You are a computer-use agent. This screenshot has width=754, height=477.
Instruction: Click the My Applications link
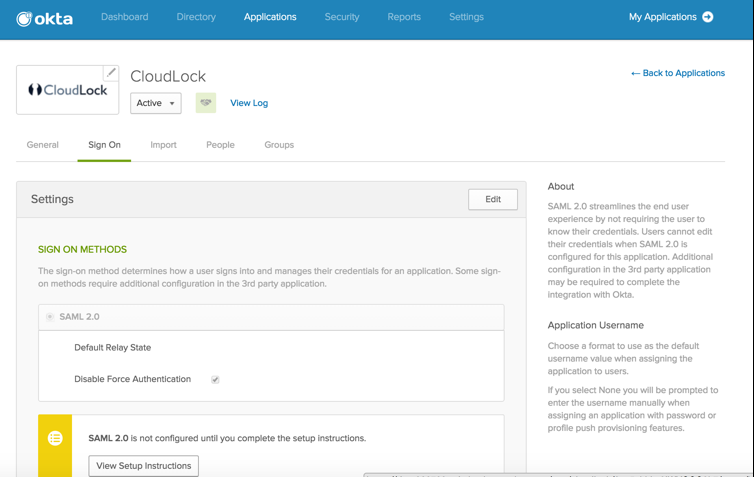pyautogui.click(x=663, y=17)
